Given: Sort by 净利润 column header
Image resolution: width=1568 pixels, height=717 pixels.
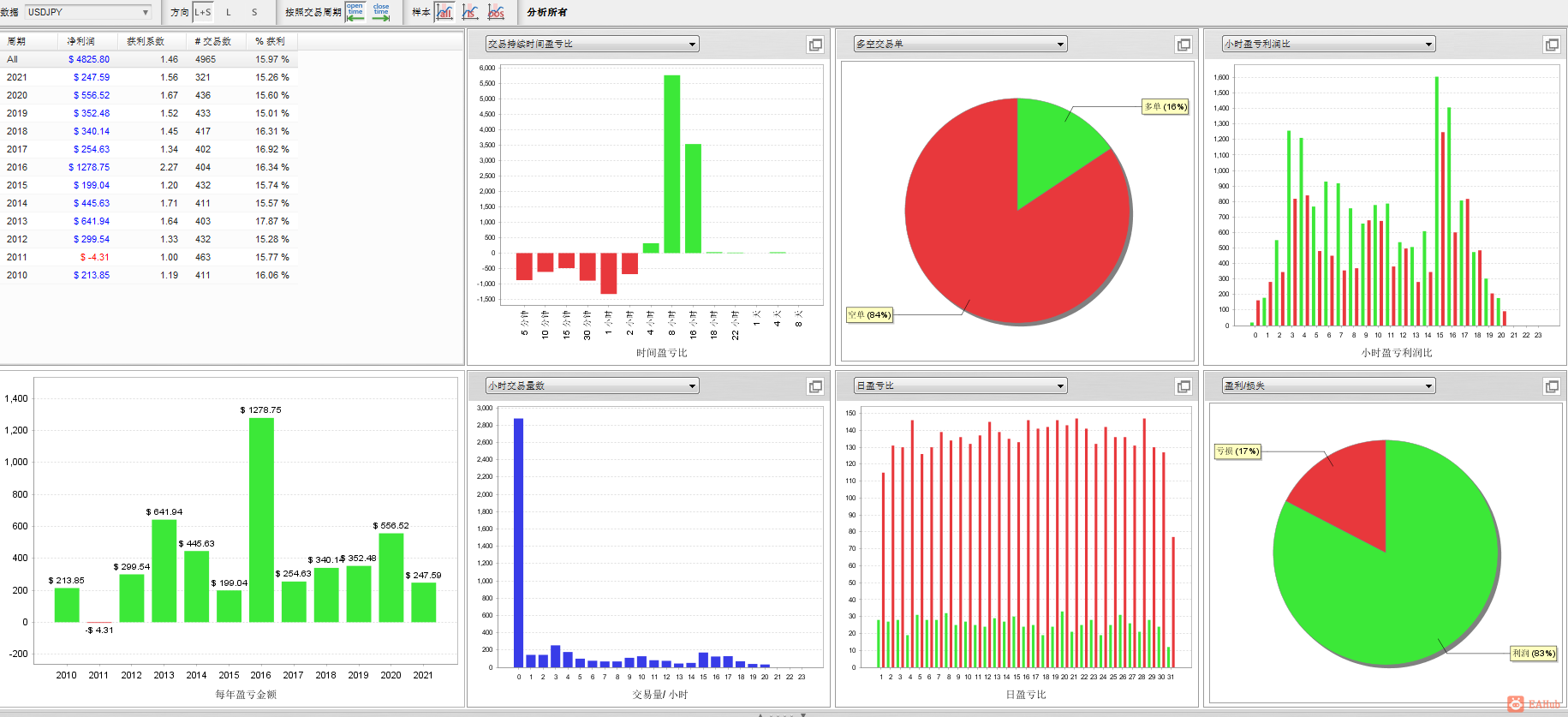Looking at the screenshot, I should click(80, 41).
